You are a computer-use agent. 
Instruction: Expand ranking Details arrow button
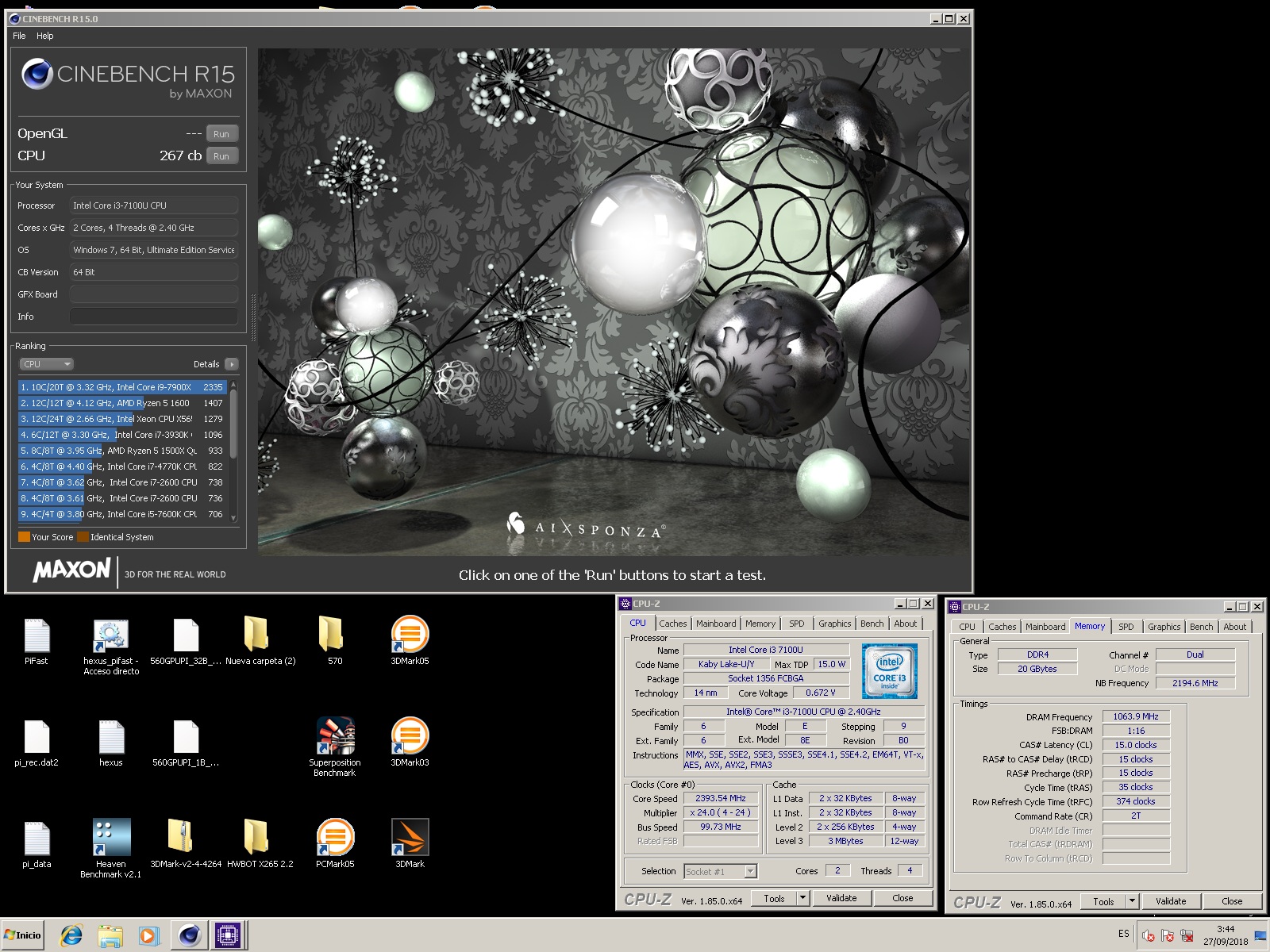(x=231, y=364)
